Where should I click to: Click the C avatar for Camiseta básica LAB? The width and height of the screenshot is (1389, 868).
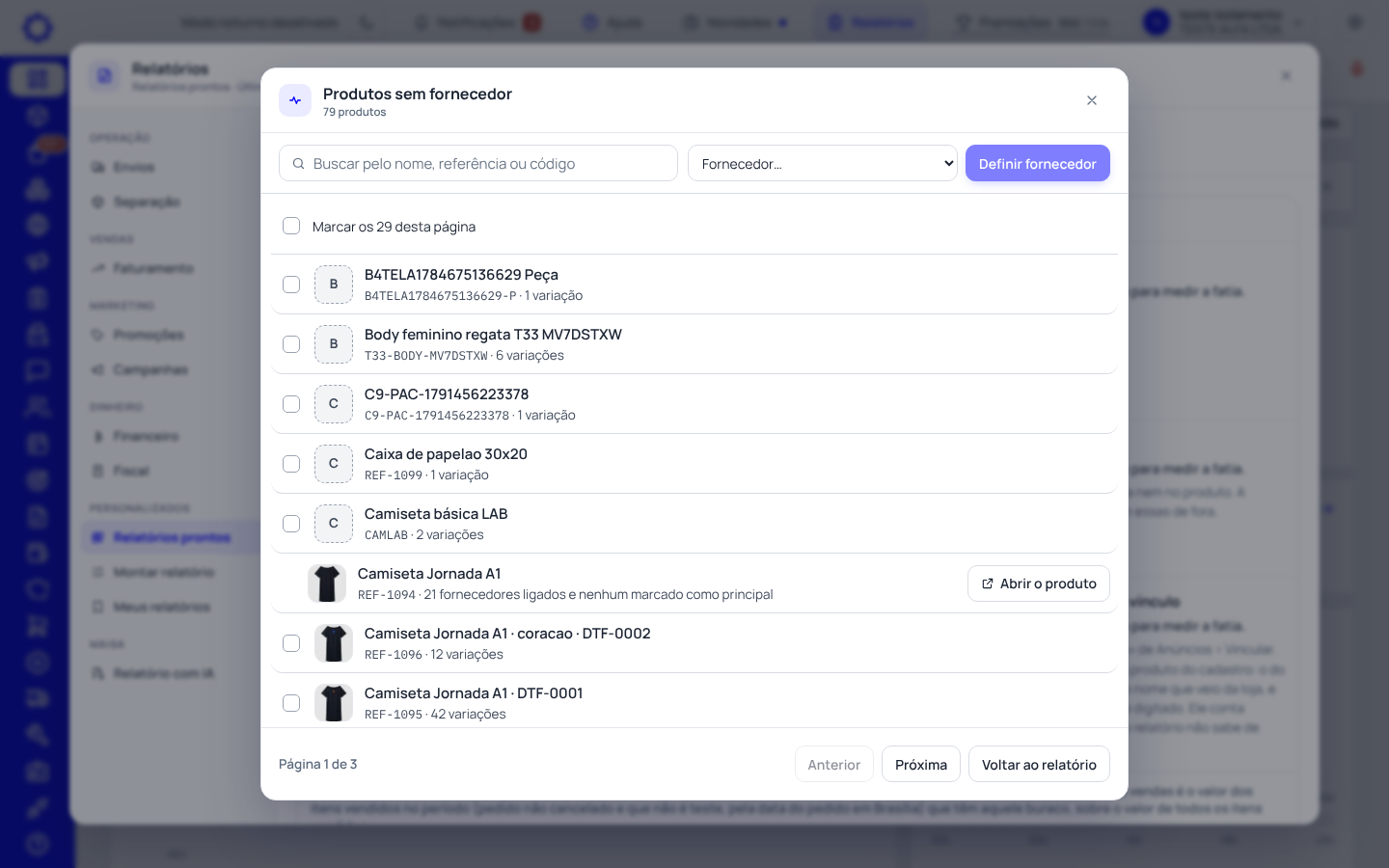pos(334,524)
